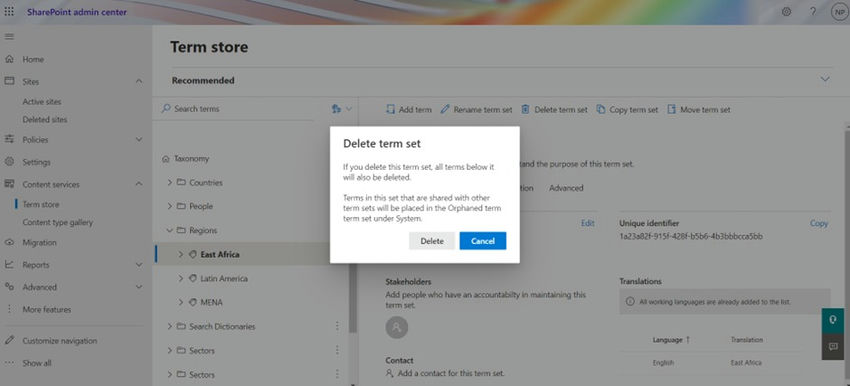Copy the unique identifier
This screenshot has width=850, height=386.
[819, 223]
